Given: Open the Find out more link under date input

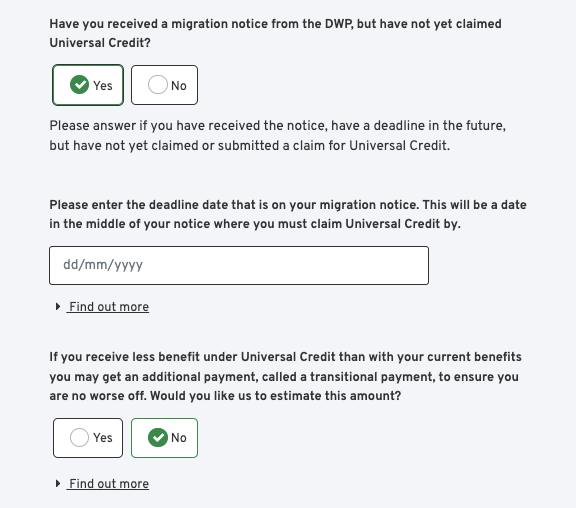Looking at the screenshot, I should (x=109, y=307).
